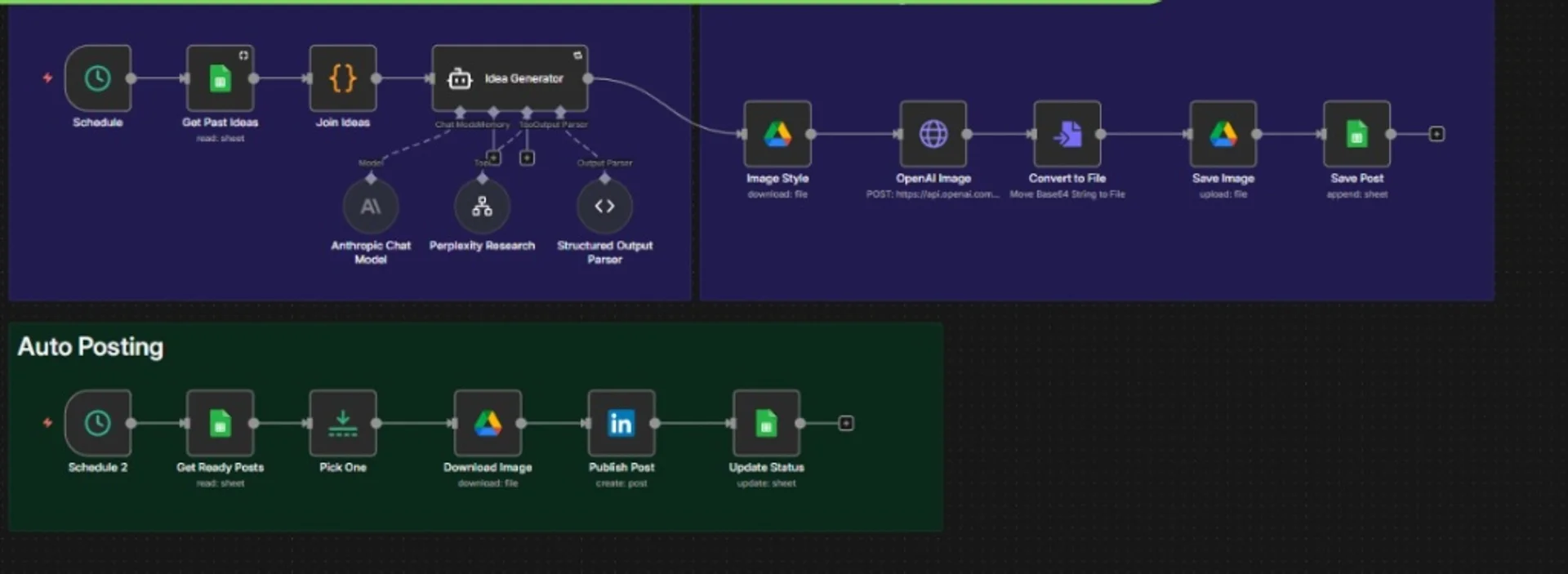The width and height of the screenshot is (1568, 574).
Task: Select the Convert to File node
Action: (x=1067, y=134)
